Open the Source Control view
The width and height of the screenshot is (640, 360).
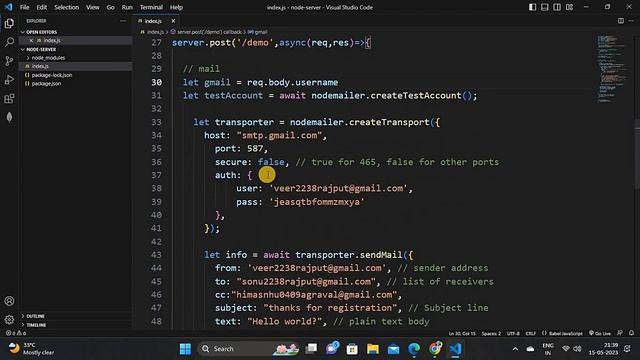[x=9, y=61]
